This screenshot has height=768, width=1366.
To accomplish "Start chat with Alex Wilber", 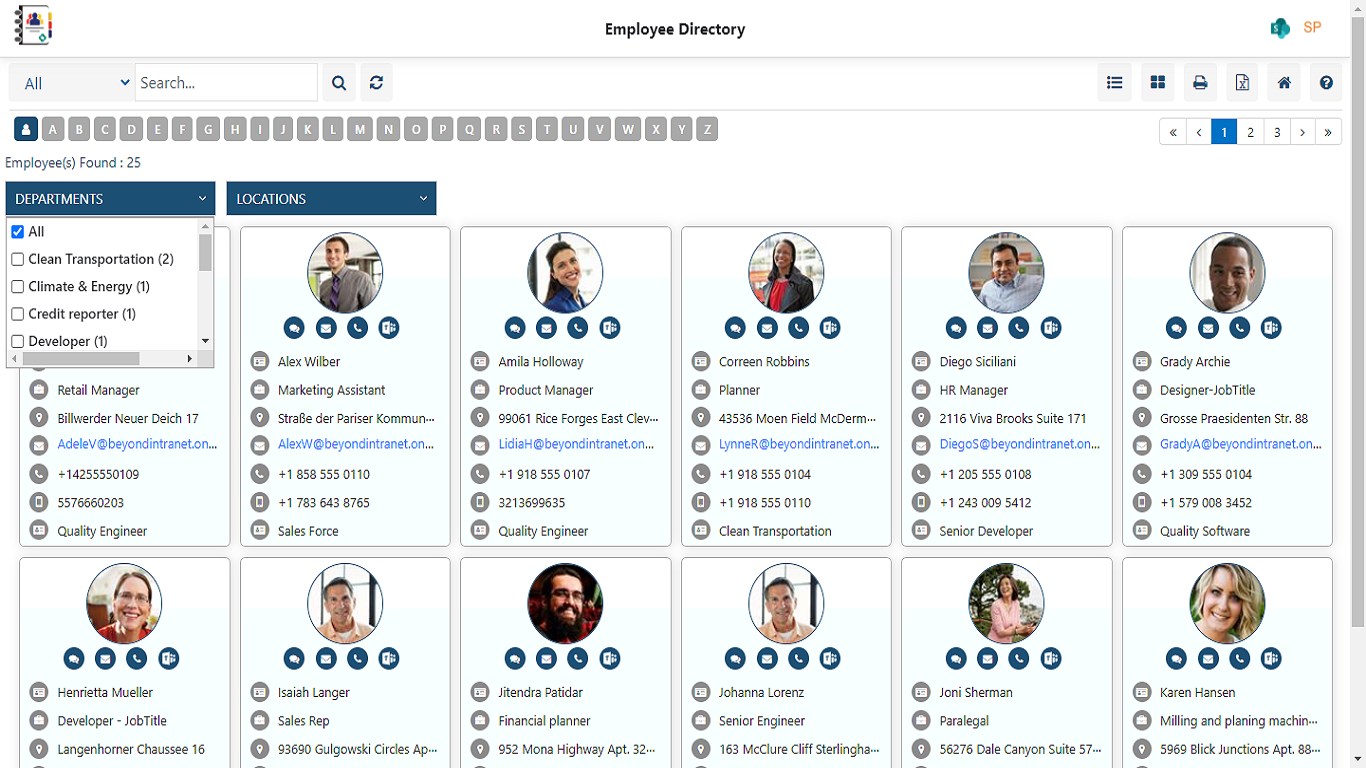I will click(x=294, y=327).
